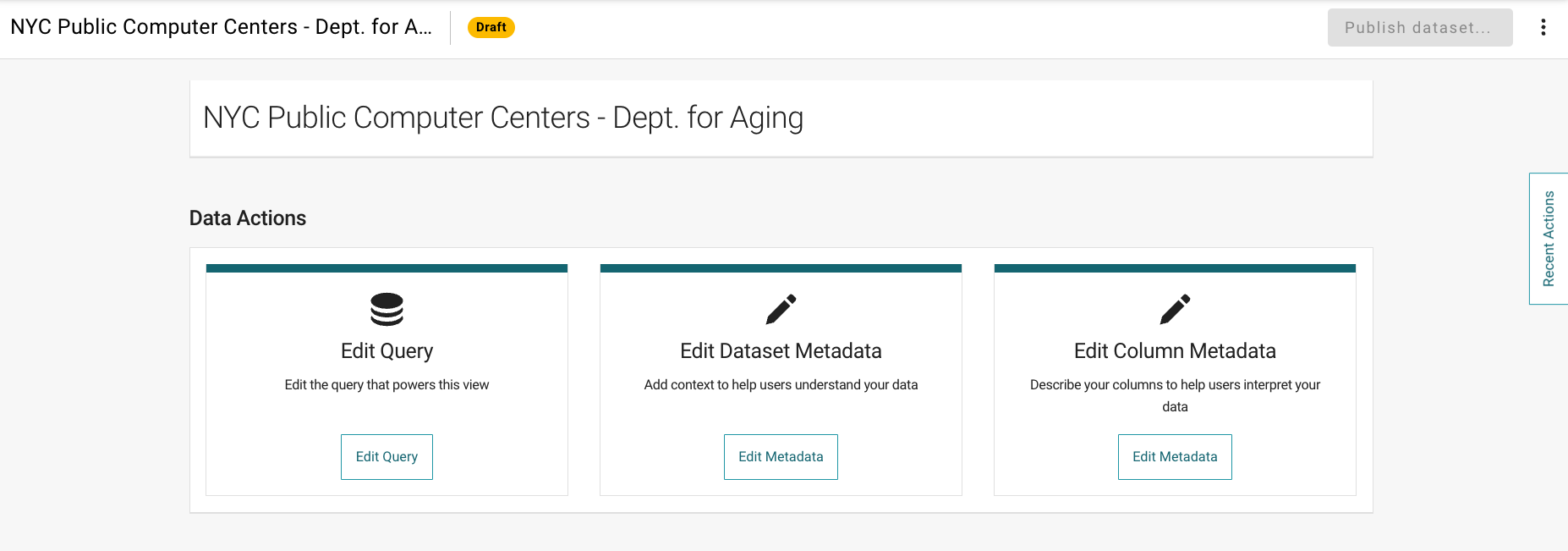
Task: Open the three-dot more options menu
Action: pyautogui.click(x=1543, y=27)
